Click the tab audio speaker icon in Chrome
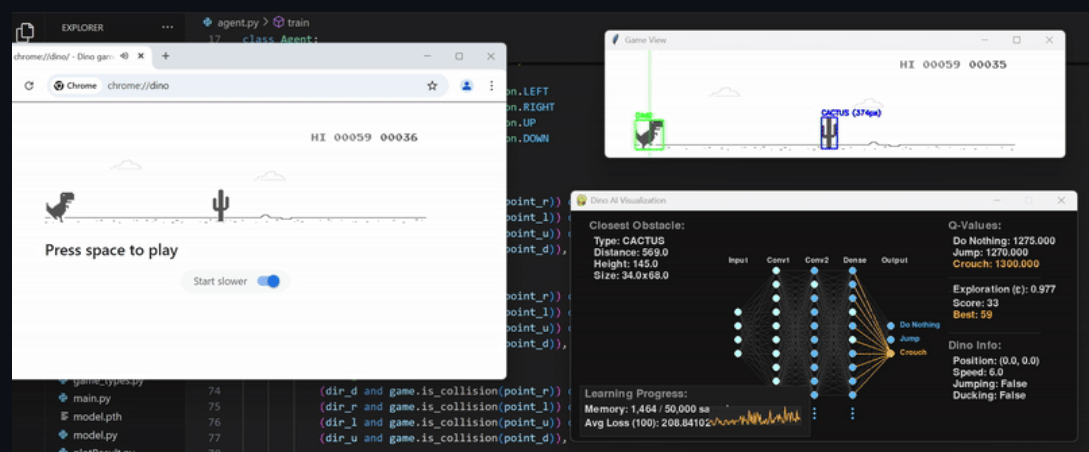 (x=124, y=56)
